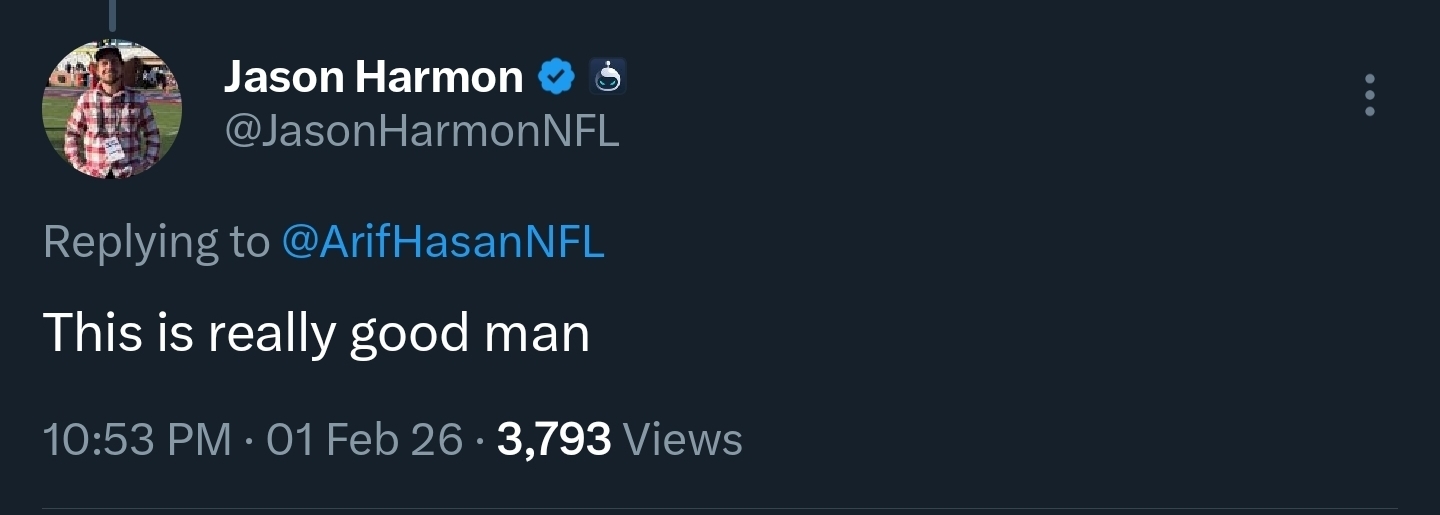Open the @JasonHarmonNFL handle
1440x515 pixels.
pyautogui.click(x=421, y=131)
